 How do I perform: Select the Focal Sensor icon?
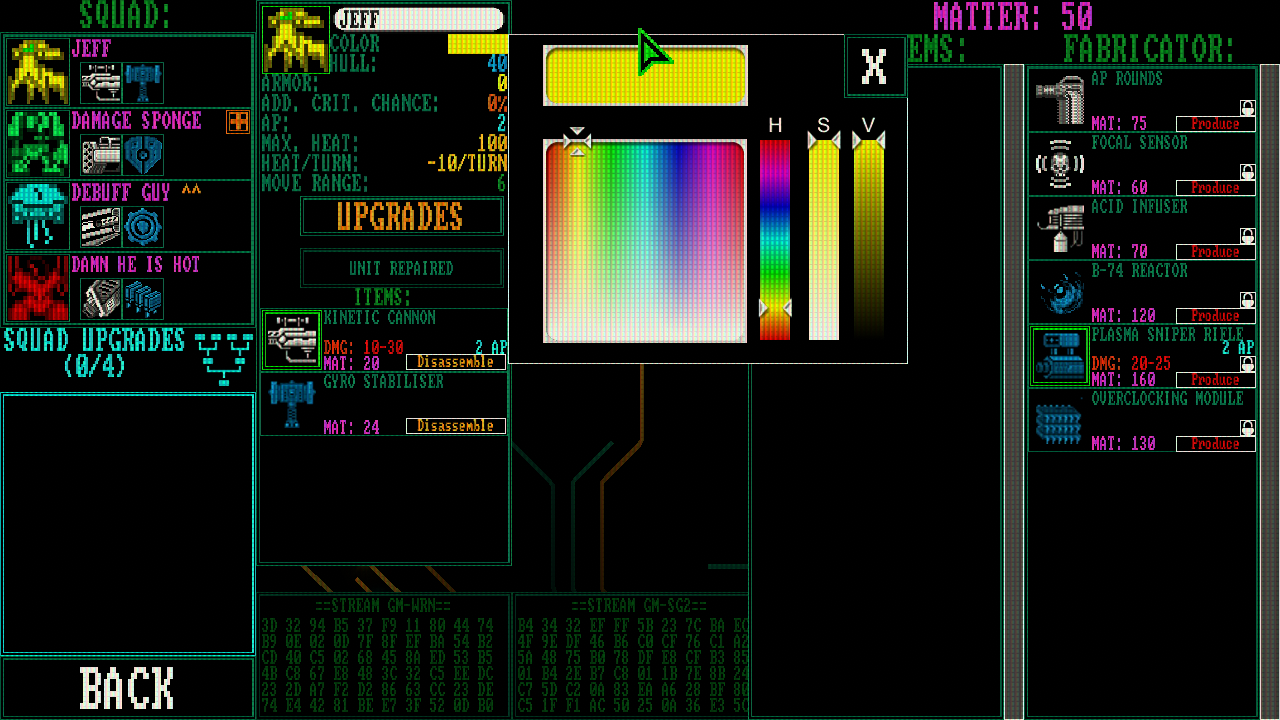[1060, 163]
